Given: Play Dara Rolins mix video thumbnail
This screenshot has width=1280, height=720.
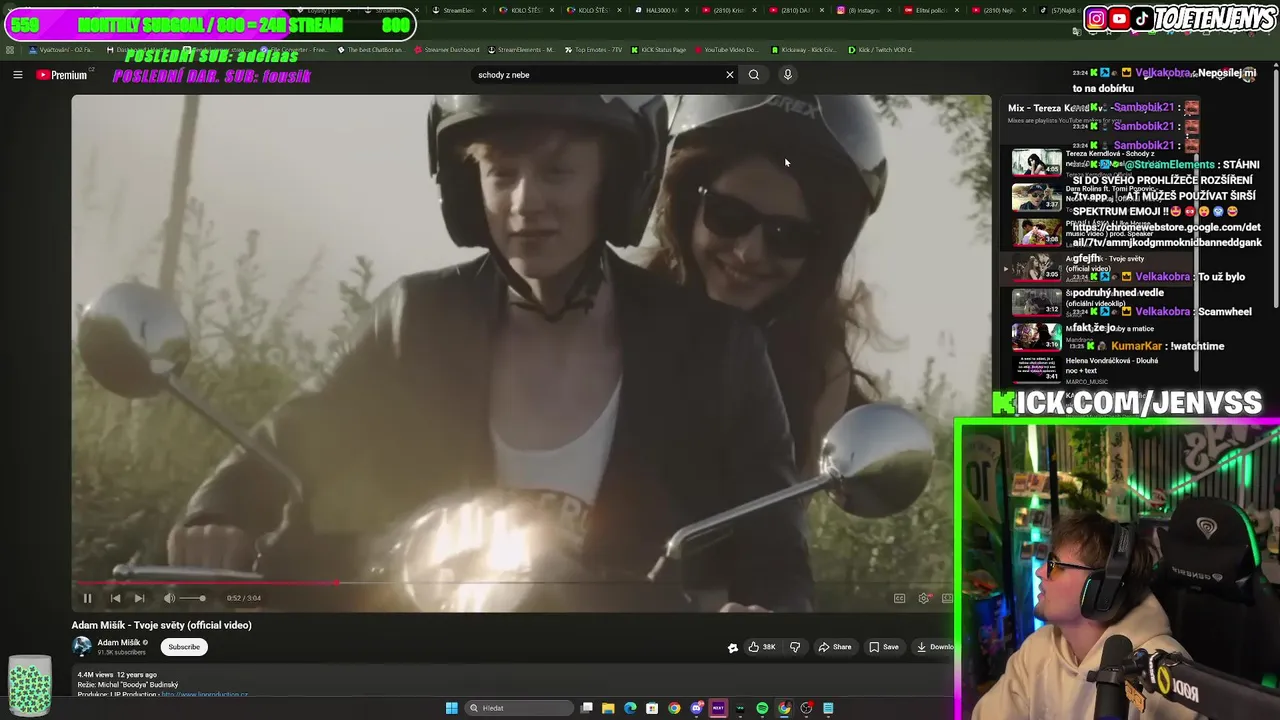Looking at the screenshot, I should coord(1036,197).
